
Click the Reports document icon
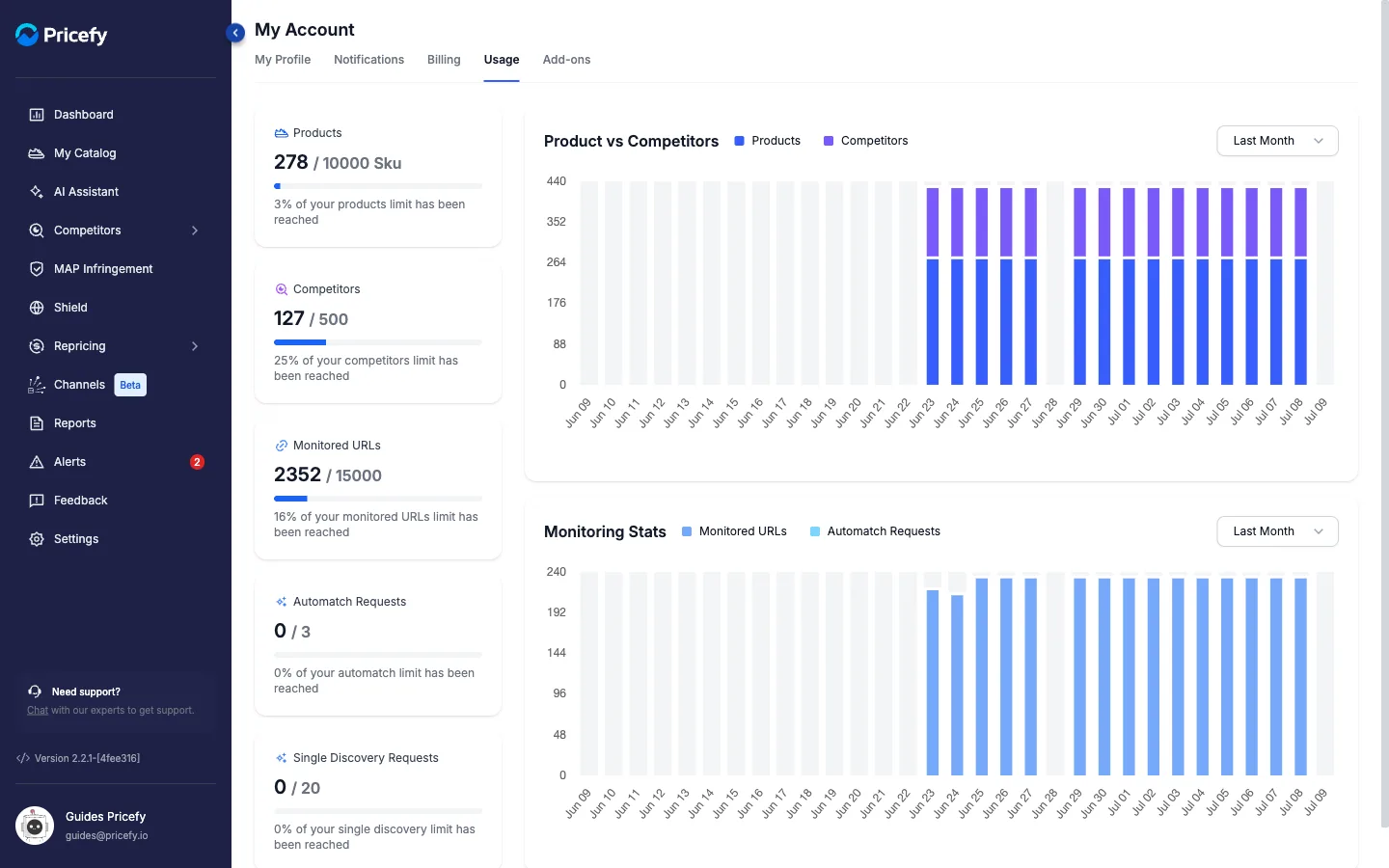[x=37, y=423]
